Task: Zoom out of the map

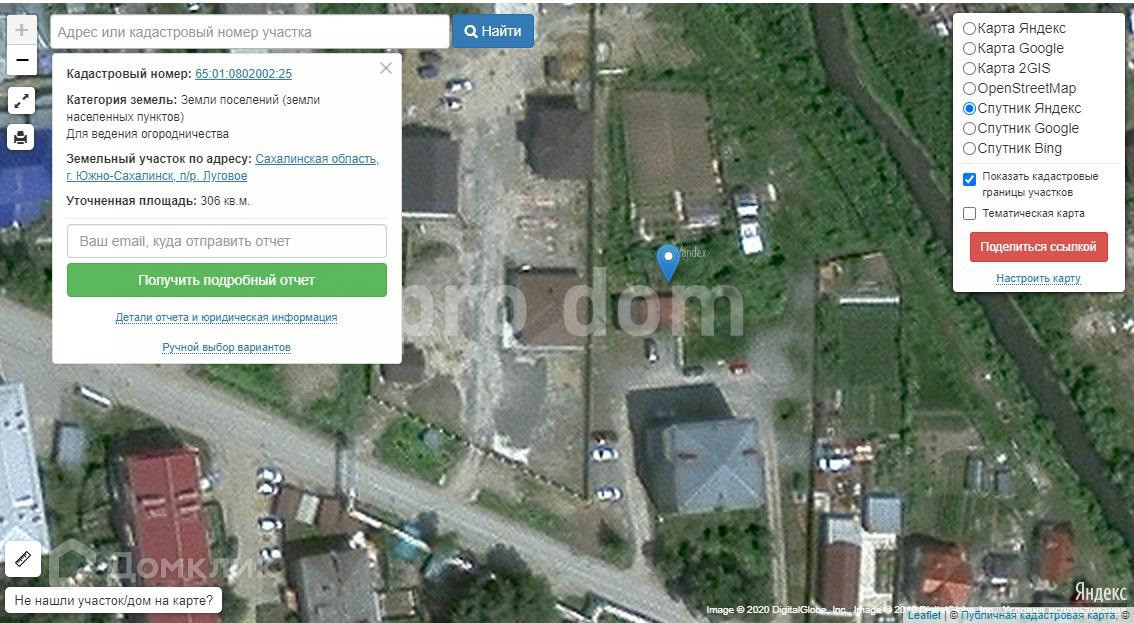Action: coord(21,61)
